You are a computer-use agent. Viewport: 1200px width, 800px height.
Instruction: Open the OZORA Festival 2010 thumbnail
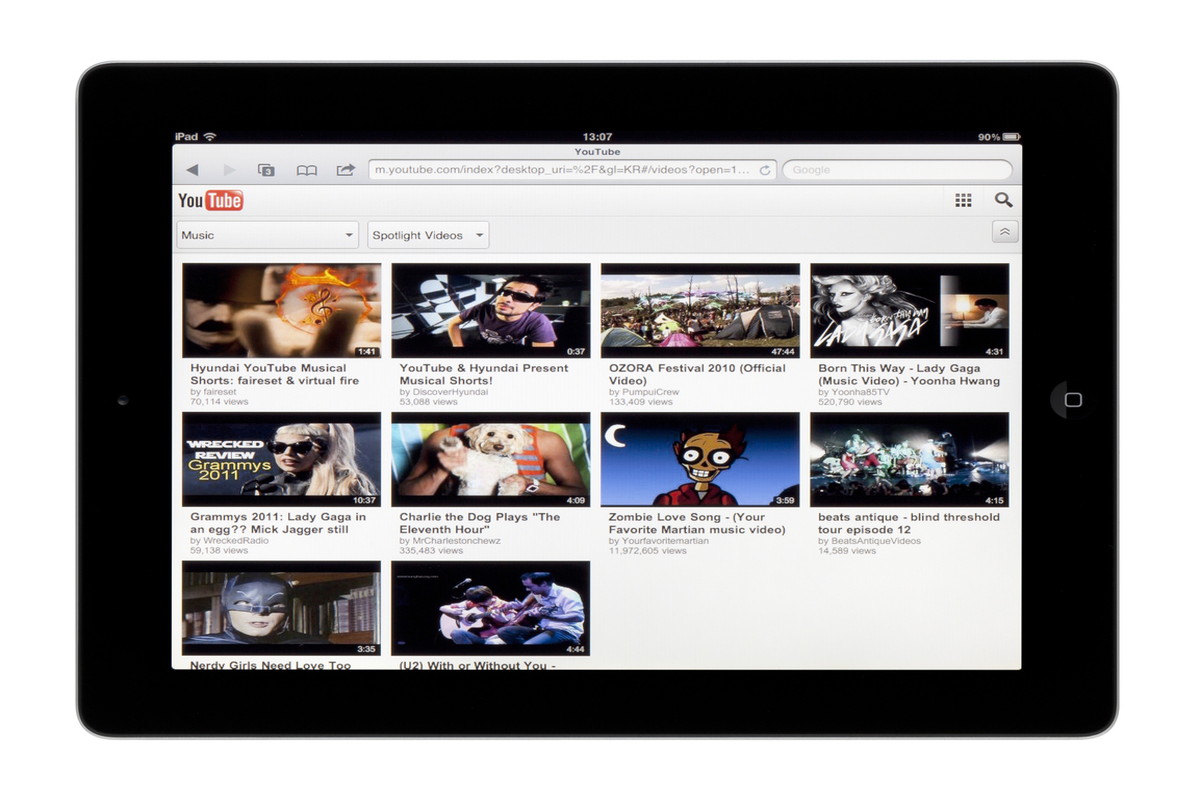coord(700,311)
